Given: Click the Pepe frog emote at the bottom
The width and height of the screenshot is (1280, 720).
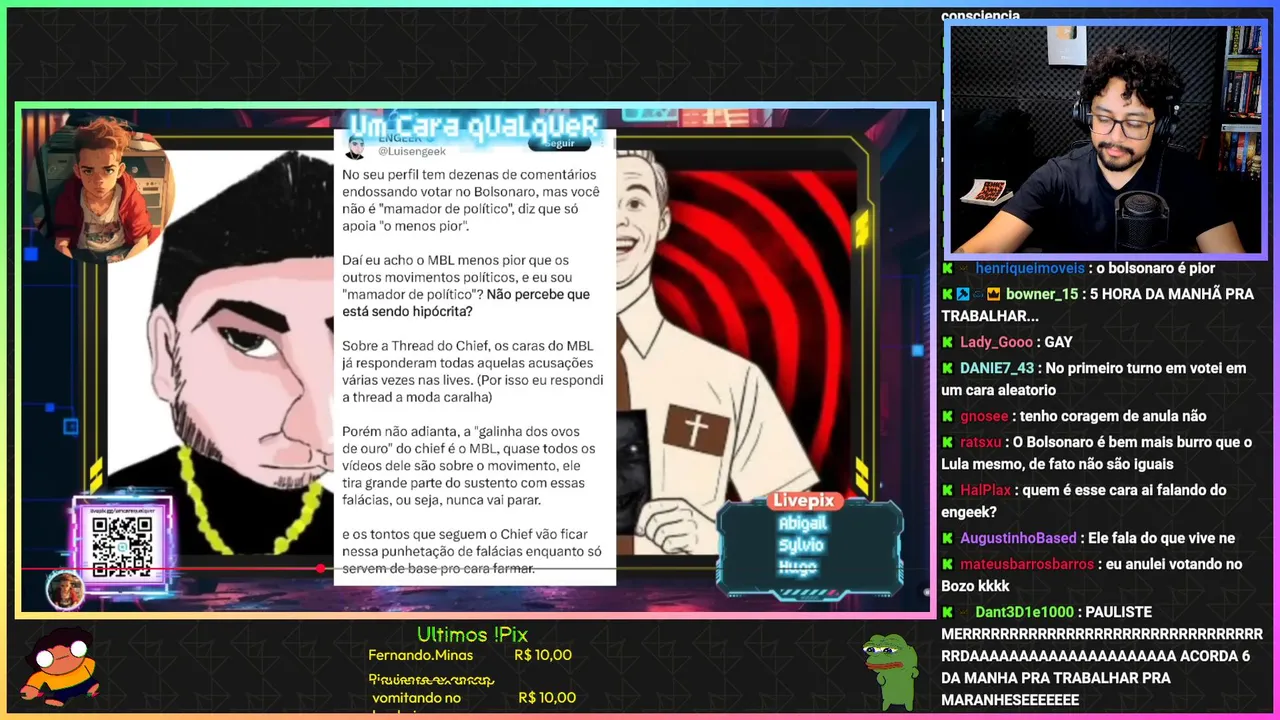Looking at the screenshot, I should tap(890, 671).
